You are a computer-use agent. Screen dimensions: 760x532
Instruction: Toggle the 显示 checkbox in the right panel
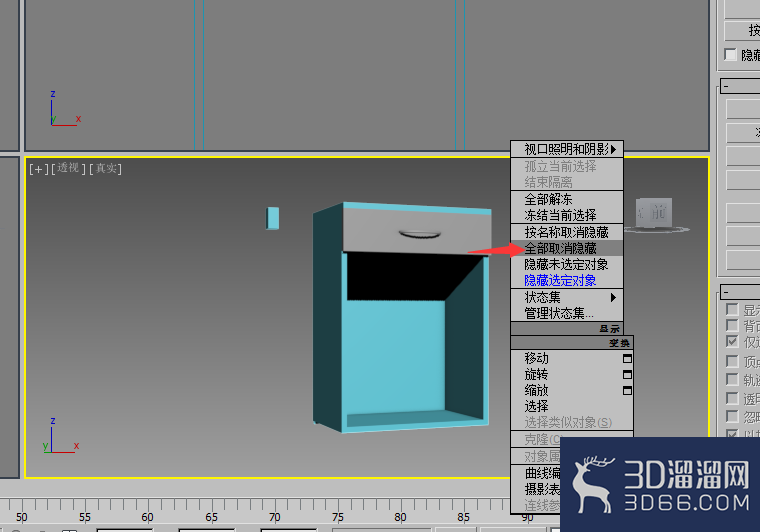click(732, 309)
